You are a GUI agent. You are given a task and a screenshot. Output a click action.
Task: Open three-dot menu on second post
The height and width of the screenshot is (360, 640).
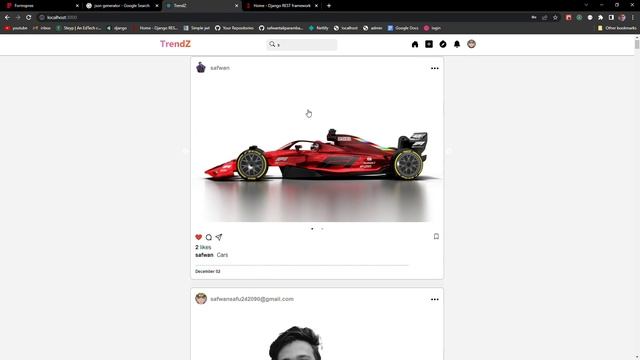[x=435, y=299]
